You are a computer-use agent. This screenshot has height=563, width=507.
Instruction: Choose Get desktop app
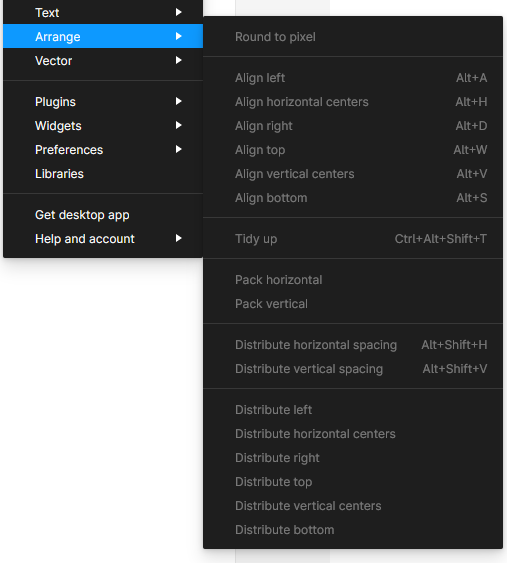click(x=103, y=215)
